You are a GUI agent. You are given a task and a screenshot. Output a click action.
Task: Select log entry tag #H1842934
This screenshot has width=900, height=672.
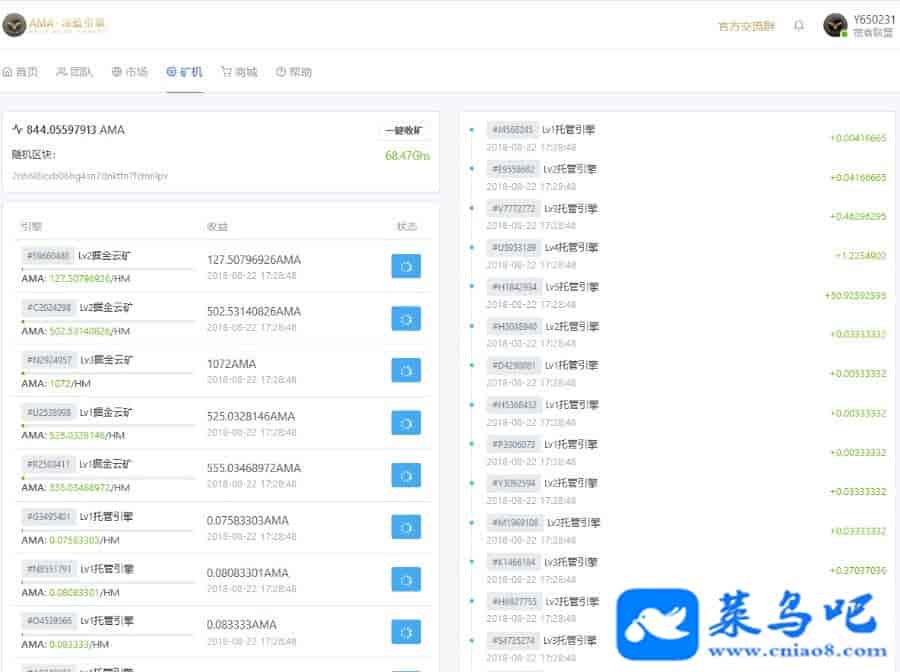point(515,287)
